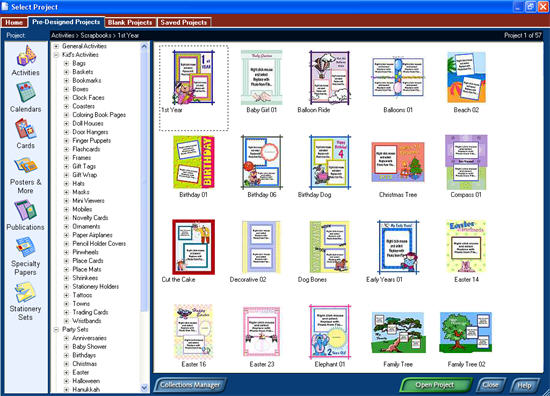
Task: Switch to the Saved Projects tab
Action: tap(184, 22)
